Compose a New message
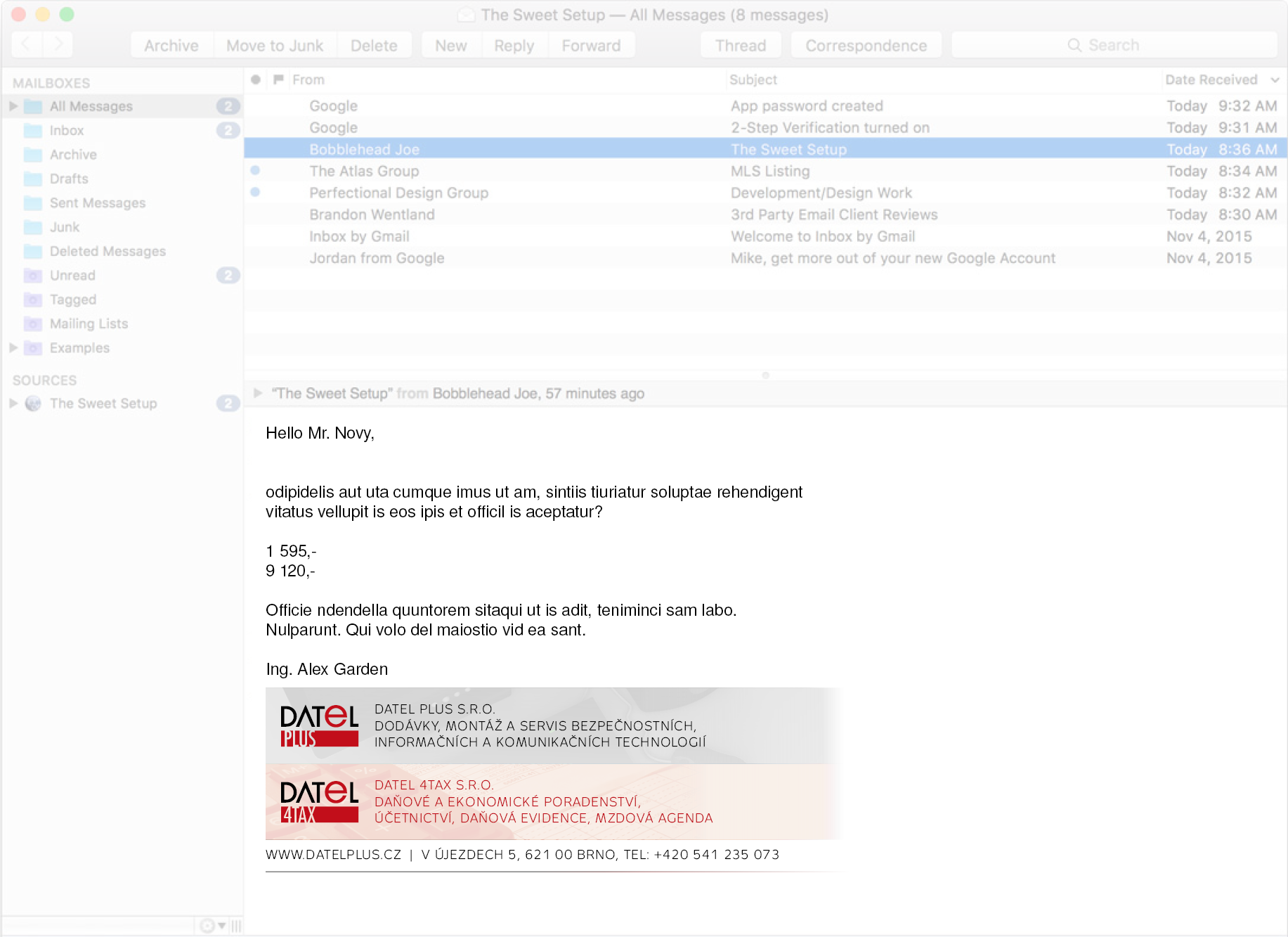1288x937 pixels. pyautogui.click(x=451, y=45)
